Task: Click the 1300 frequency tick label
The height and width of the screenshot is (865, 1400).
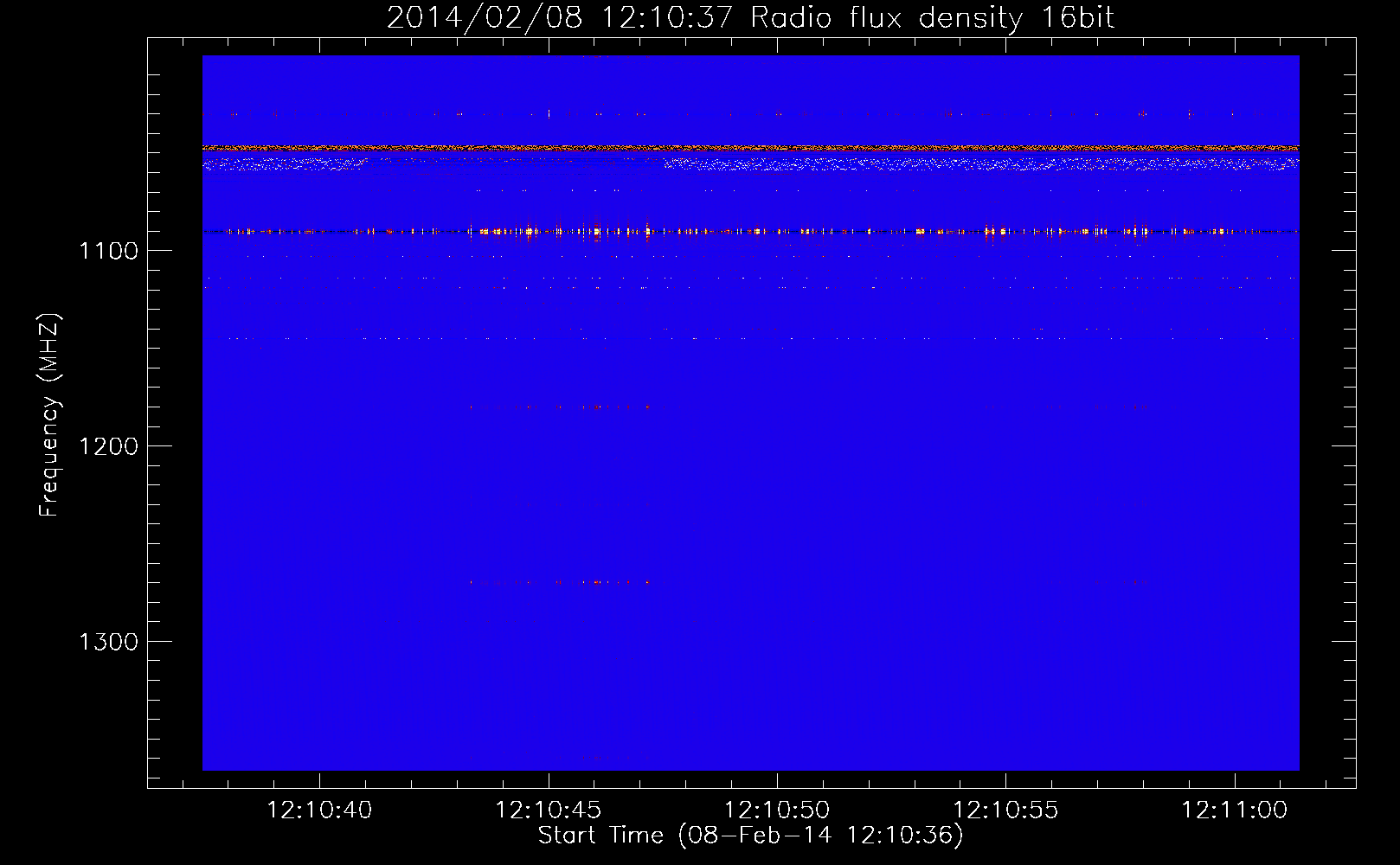Action: pos(108,642)
